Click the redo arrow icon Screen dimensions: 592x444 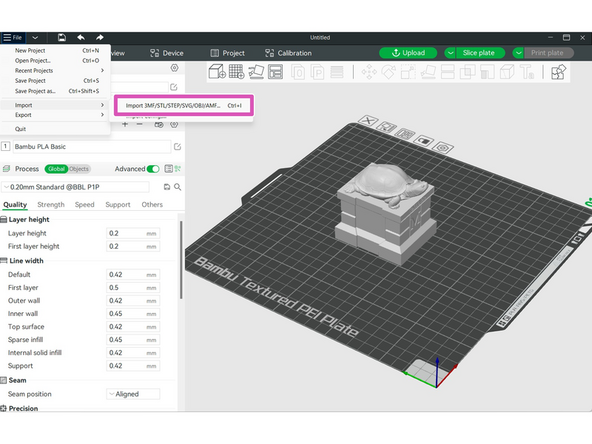point(100,37)
